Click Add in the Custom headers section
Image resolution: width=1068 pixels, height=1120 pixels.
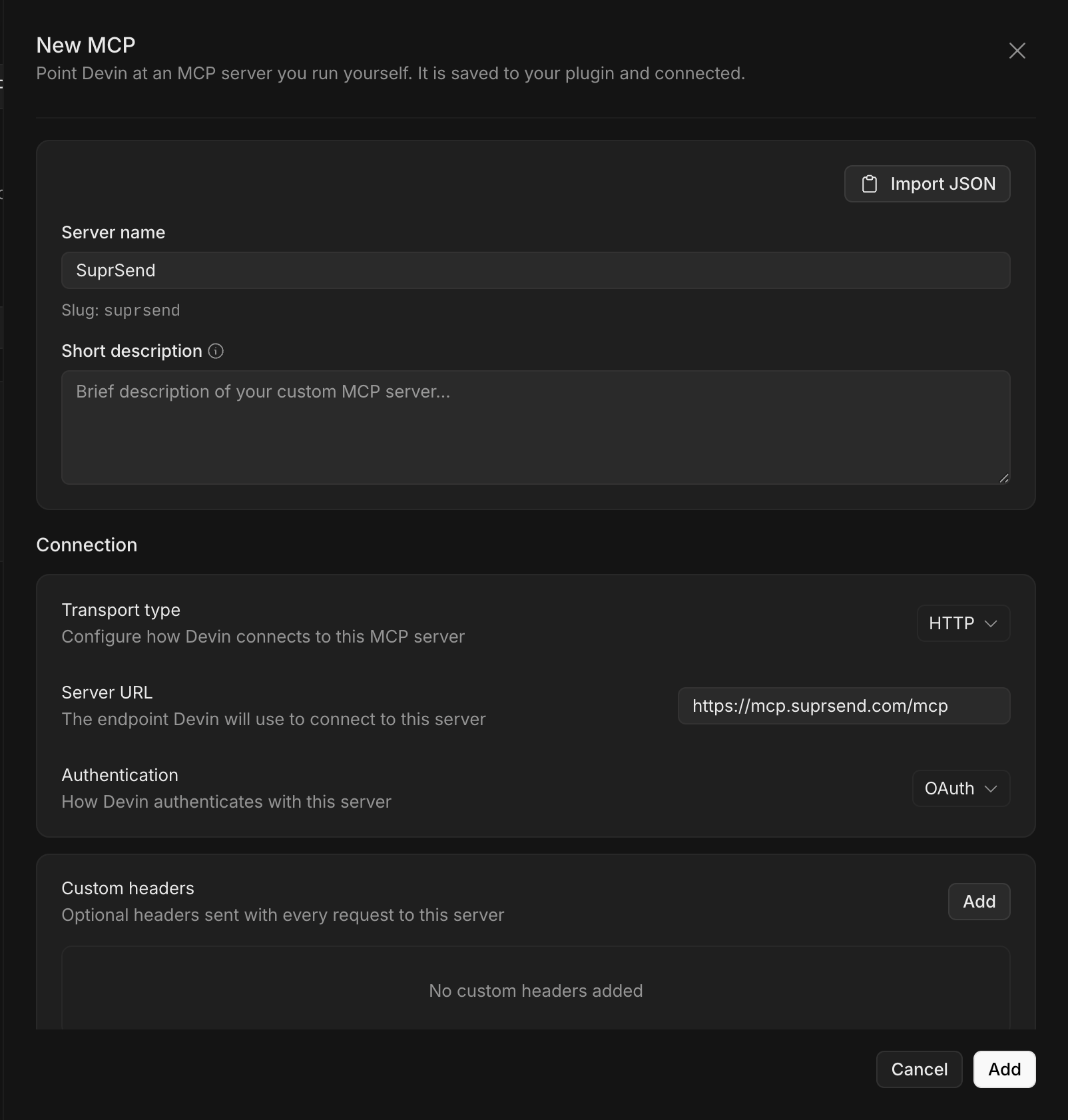(979, 902)
